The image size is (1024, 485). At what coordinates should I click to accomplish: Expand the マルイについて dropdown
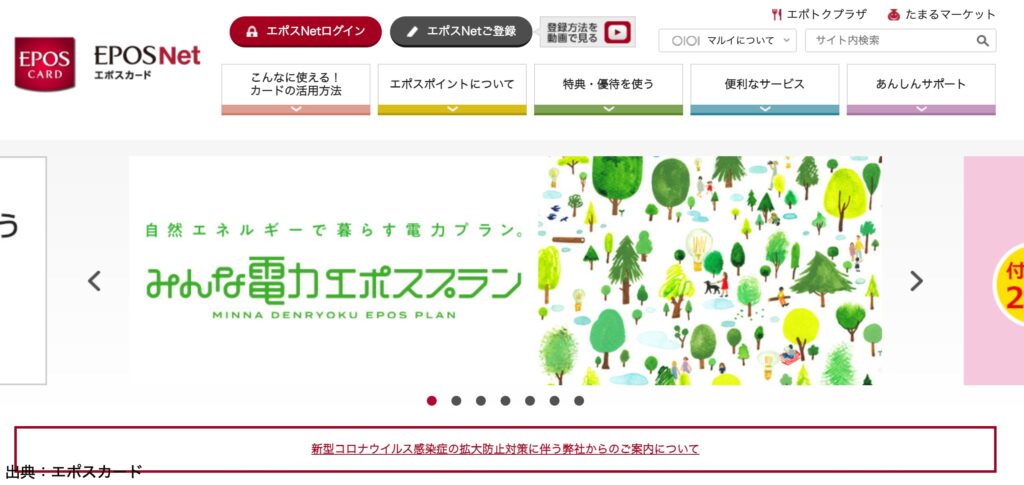point(728,40)
